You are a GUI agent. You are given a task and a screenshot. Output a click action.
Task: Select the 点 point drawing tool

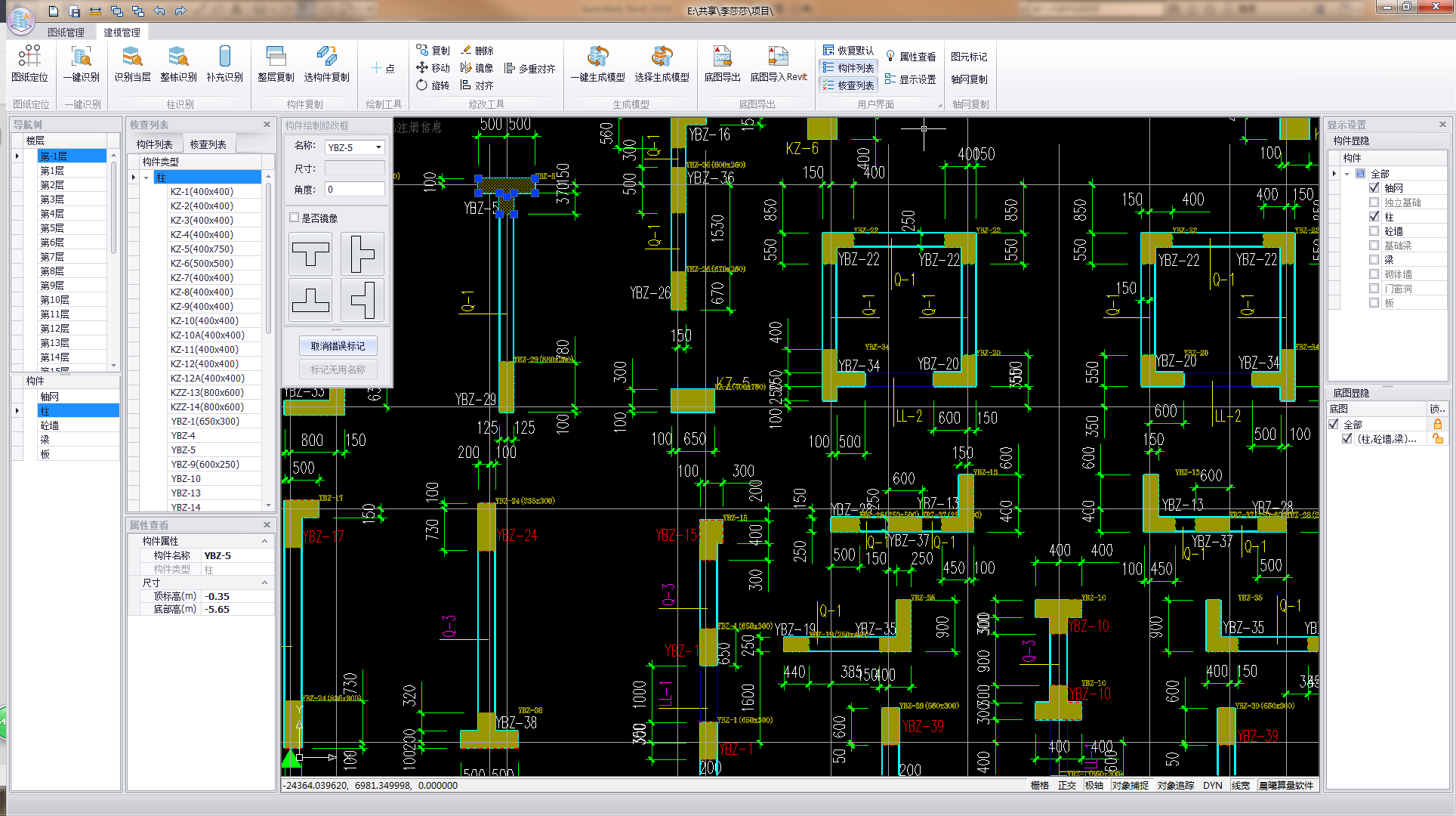coord(383,68)
